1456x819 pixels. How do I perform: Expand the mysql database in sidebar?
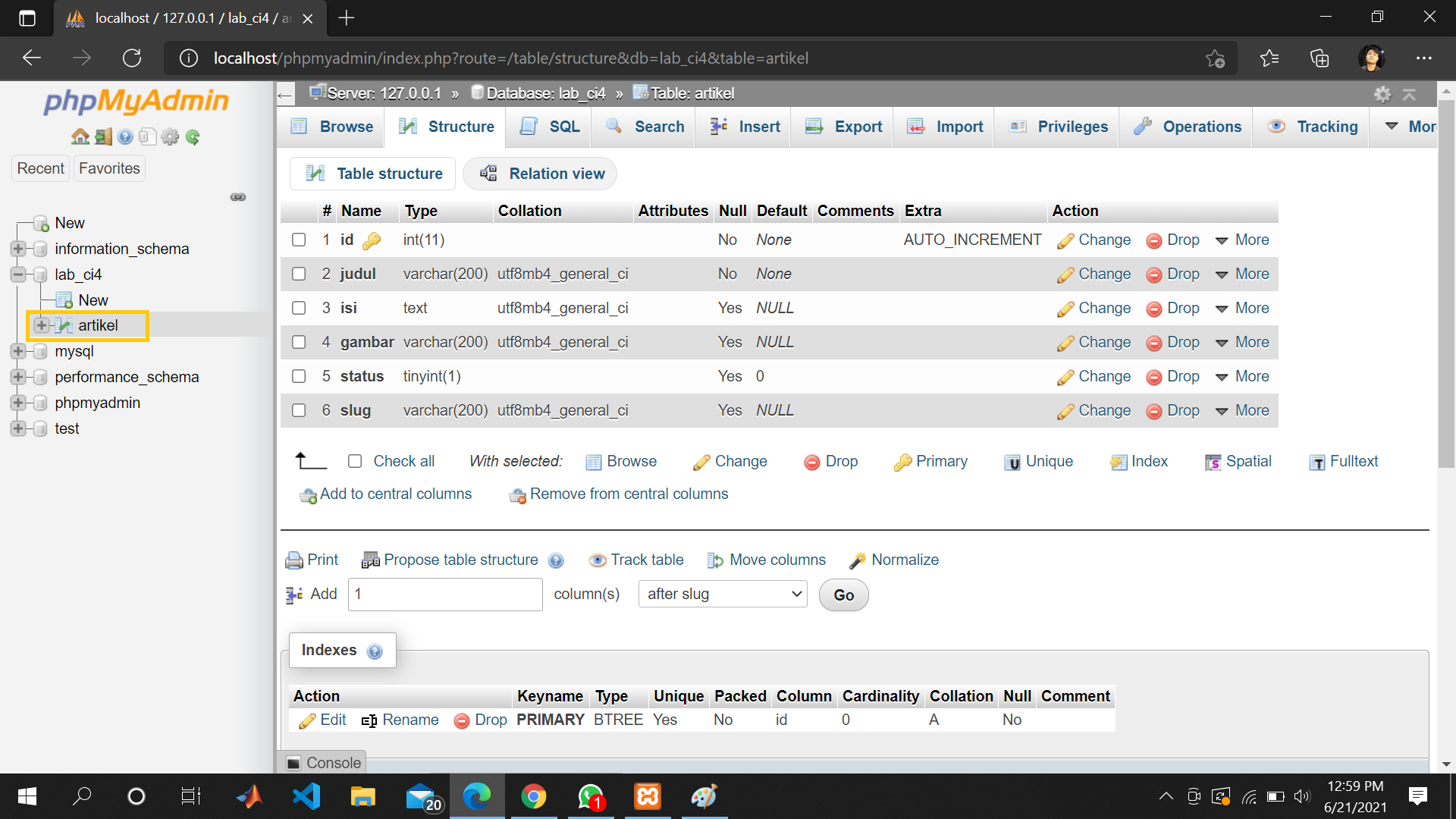(x=18, y=351)
